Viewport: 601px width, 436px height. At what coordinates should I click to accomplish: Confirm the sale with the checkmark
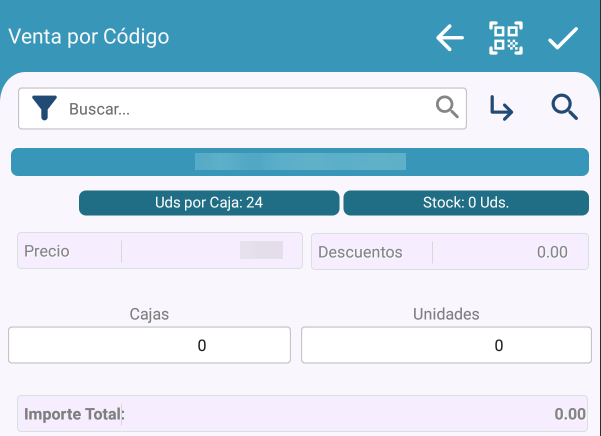click(x=563, y=38)
